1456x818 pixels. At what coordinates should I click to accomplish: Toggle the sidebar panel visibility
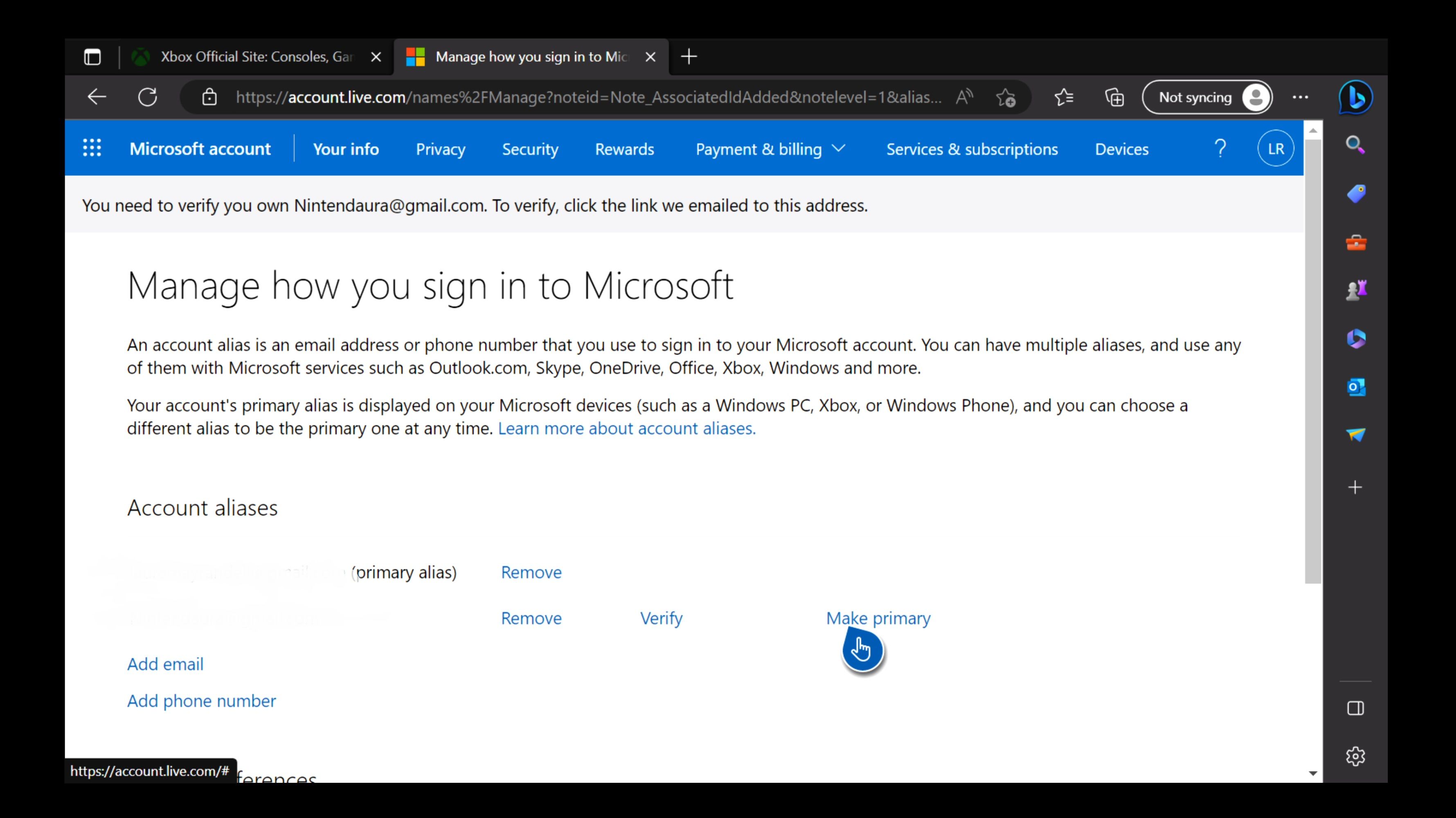click(x=1355, y=708)
